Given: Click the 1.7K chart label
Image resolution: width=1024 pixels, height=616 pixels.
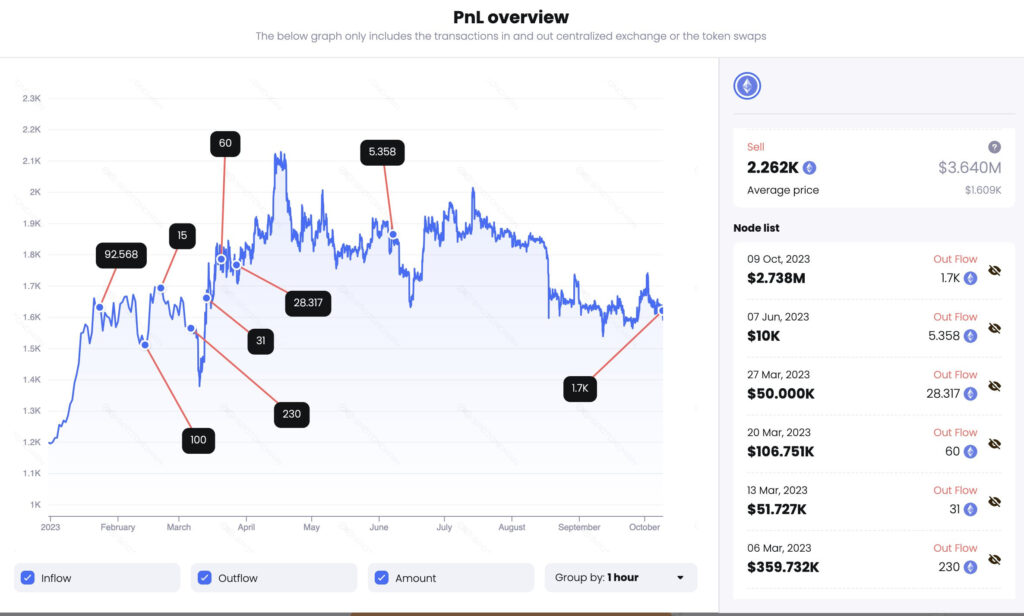Looking at the screenshot, I should pos(580,389).
